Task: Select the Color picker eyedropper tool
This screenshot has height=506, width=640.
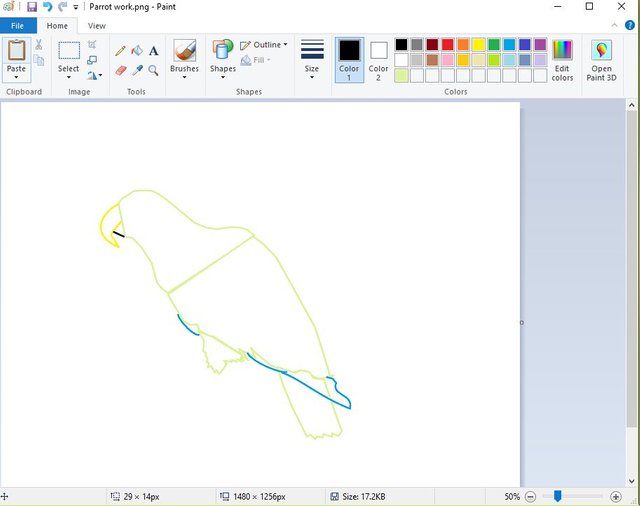Action: pos(137,70)
